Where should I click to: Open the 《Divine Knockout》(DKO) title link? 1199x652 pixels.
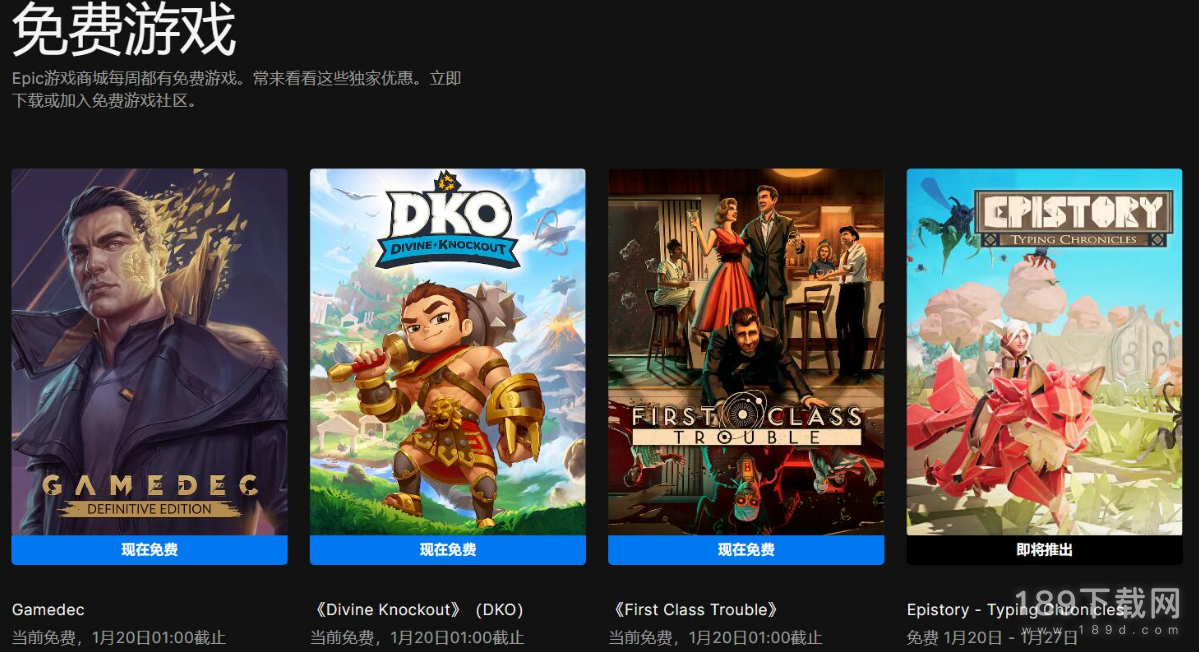[x=417, y=610]
